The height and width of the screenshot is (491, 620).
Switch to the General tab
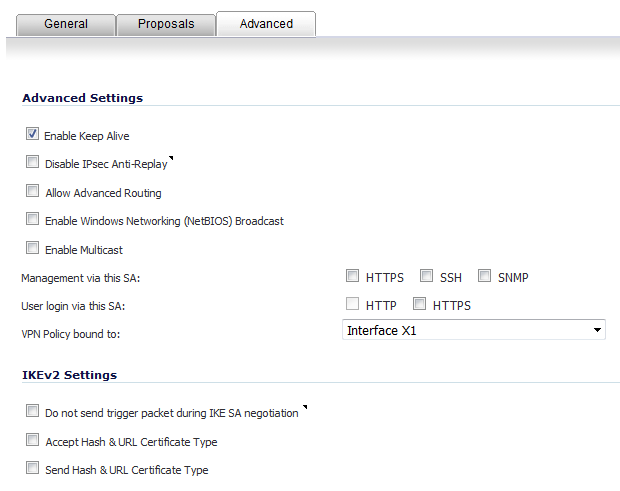(x=66, y=25)
